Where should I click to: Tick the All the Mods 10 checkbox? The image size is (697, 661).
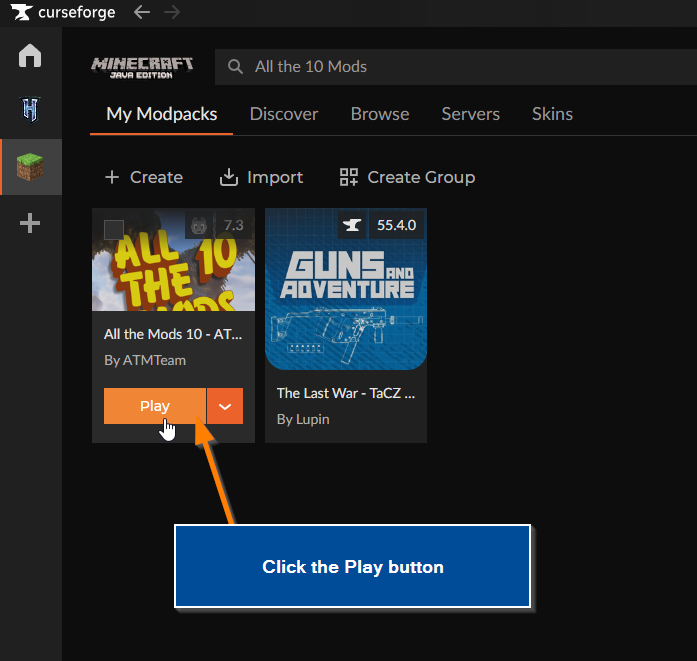click(114, 230)
